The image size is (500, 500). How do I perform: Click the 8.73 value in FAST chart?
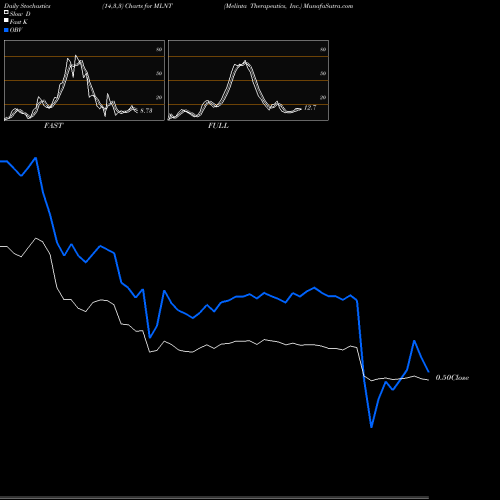click(146, 110)
